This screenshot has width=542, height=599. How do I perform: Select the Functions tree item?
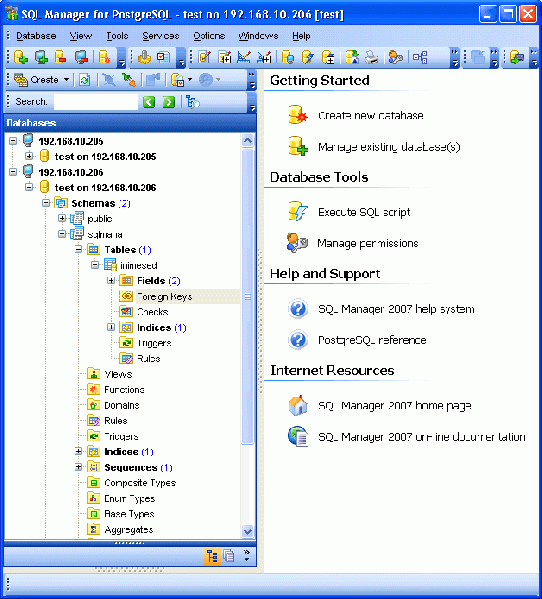point(125,390)
